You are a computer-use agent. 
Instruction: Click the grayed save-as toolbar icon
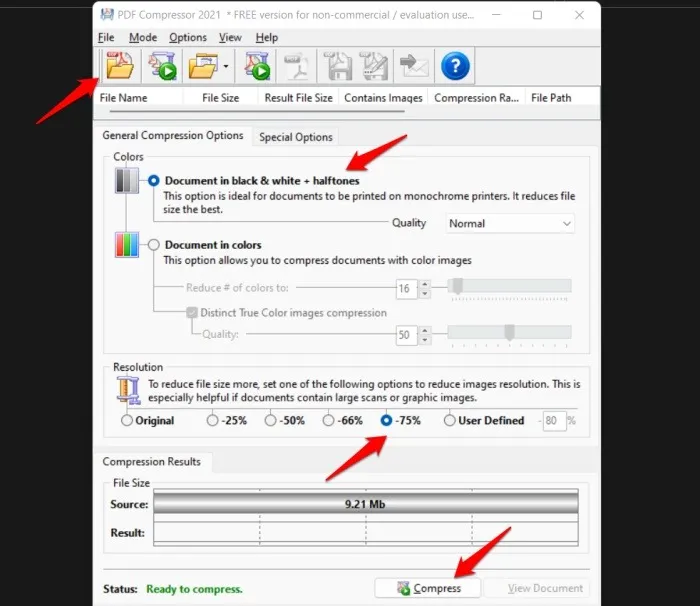(x=374, y=66)
